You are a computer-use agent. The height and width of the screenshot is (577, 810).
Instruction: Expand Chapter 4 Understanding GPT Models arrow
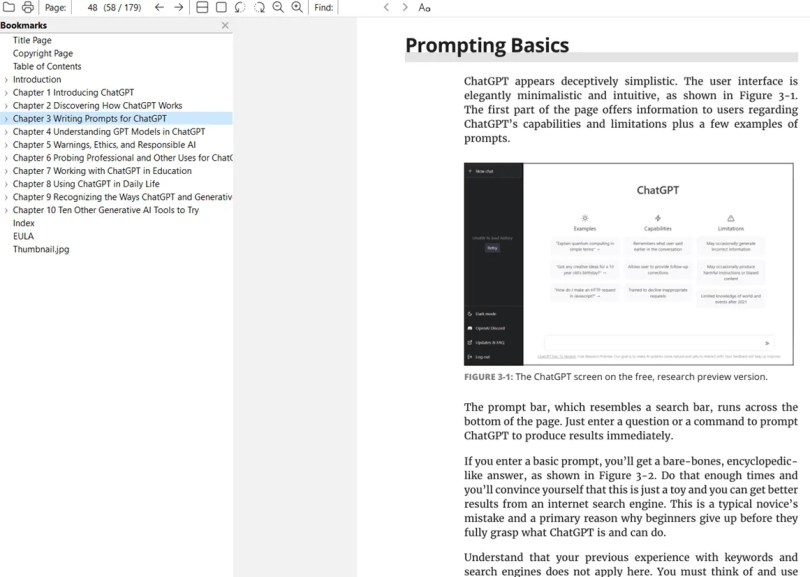tap(6, 132)
